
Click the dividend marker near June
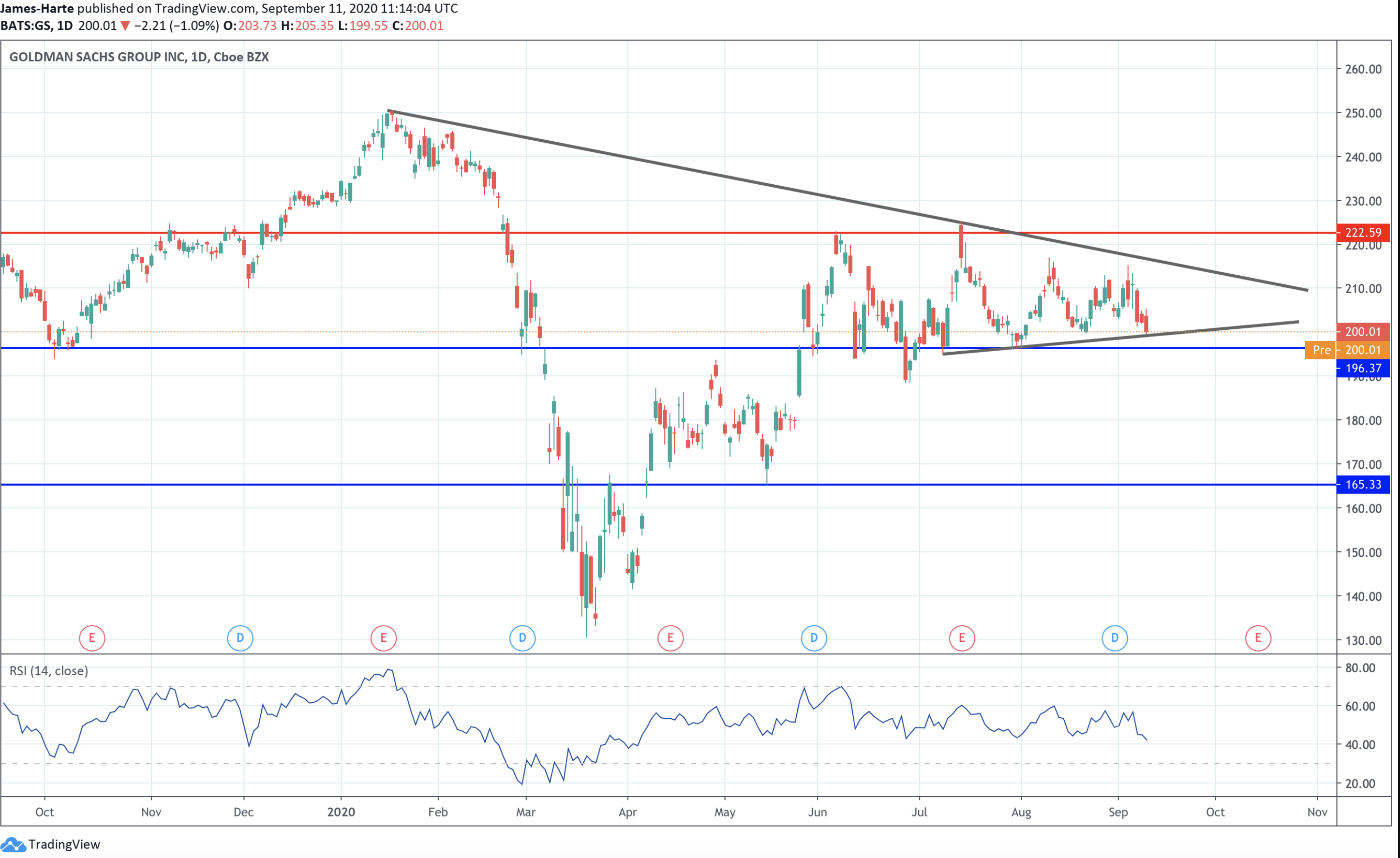tap(814, 637)
